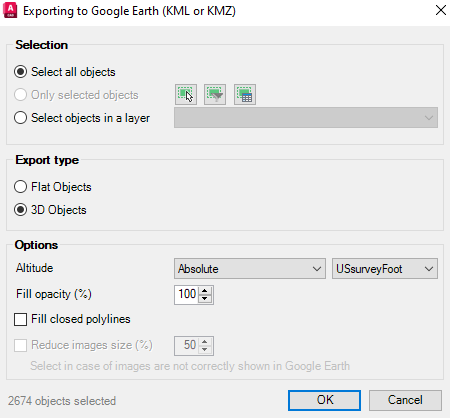The height and width of the screenshot is (418, 450).
Task: Choose the Select all objects radio button
Action: click(x=21, y=72)
